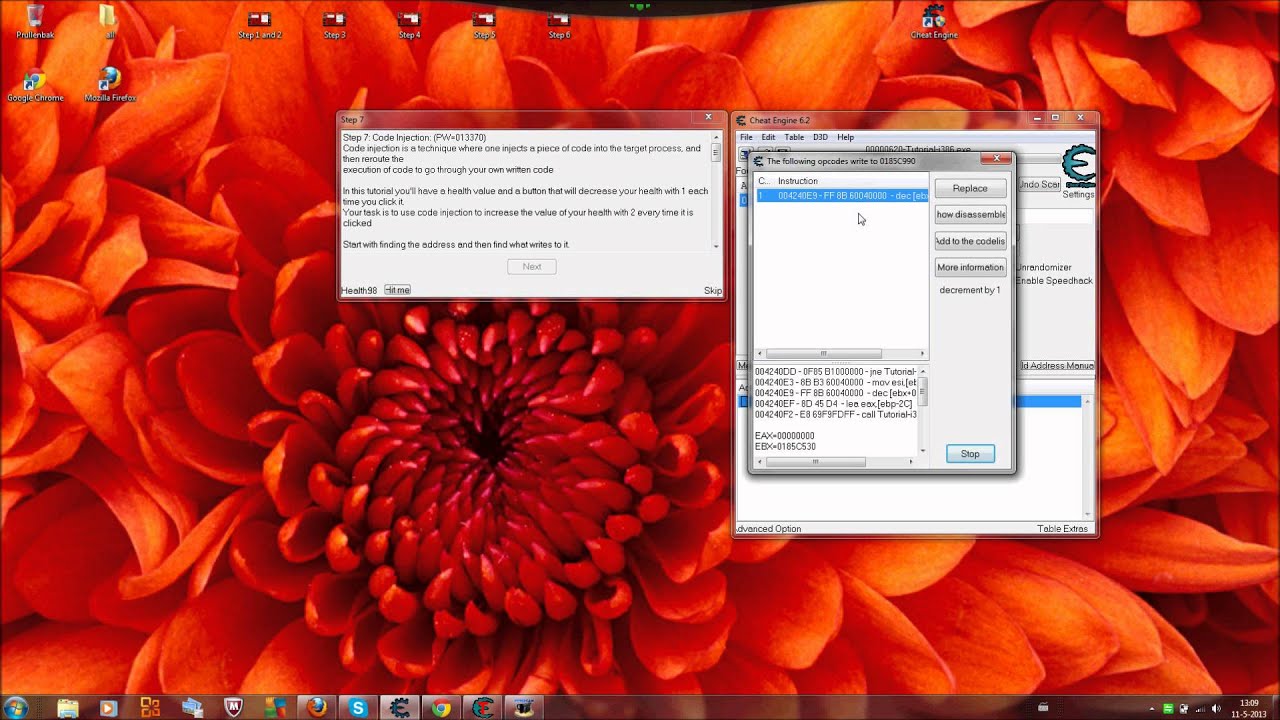Open the Google Chrome desktop shortcut

click(35, 85)
